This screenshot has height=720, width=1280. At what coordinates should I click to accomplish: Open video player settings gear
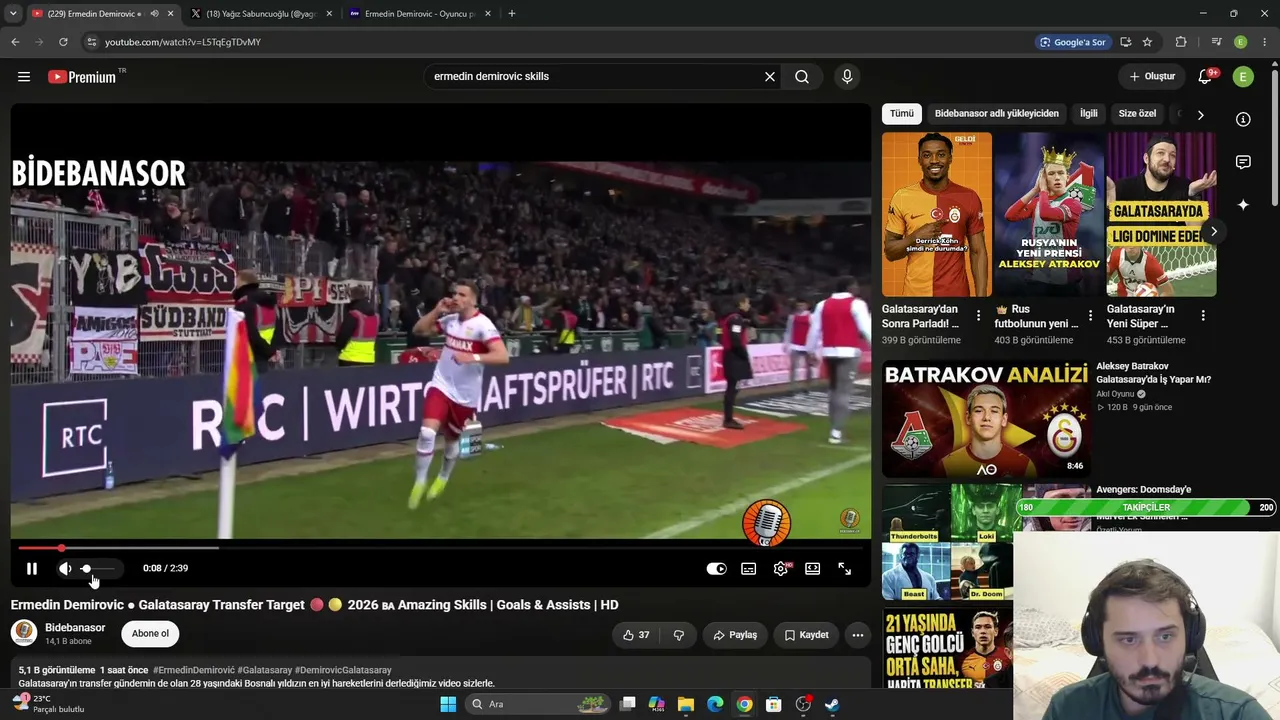pos(781,569)
